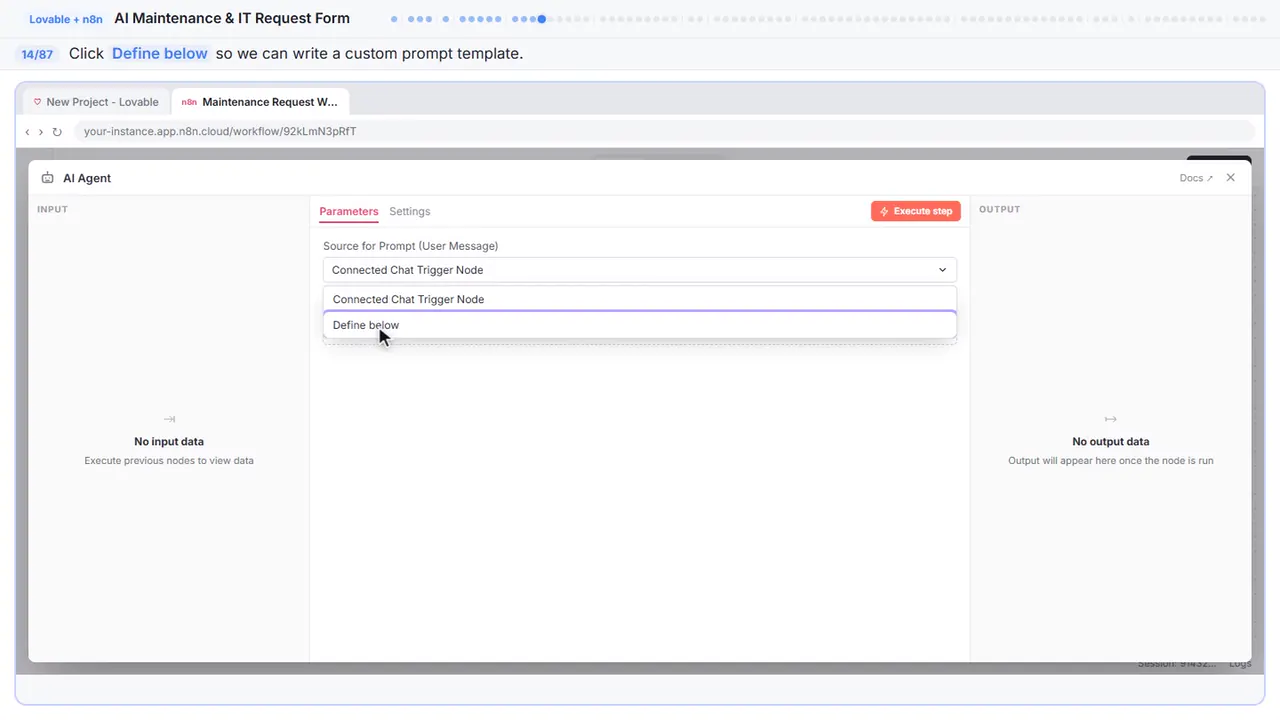Switch to the Settings tab
The width and height of the screenshot is (1280, 720).
pyautogui.click(x=410, y=211)
